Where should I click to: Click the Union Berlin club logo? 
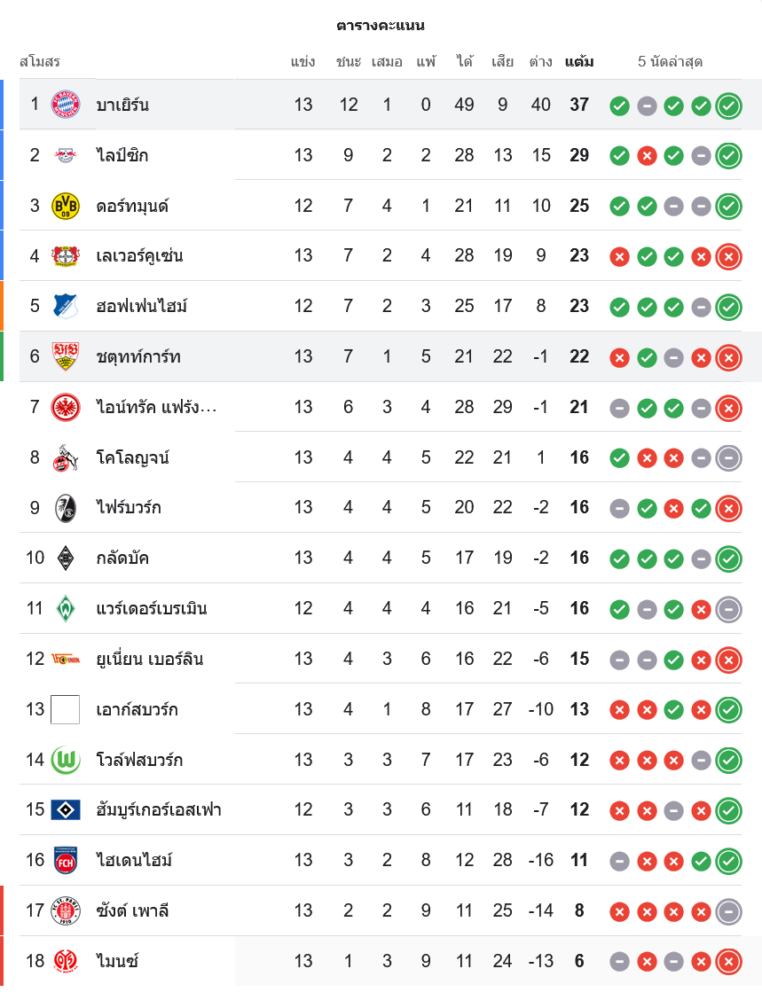pyautogui.click(x=66, y=659)
